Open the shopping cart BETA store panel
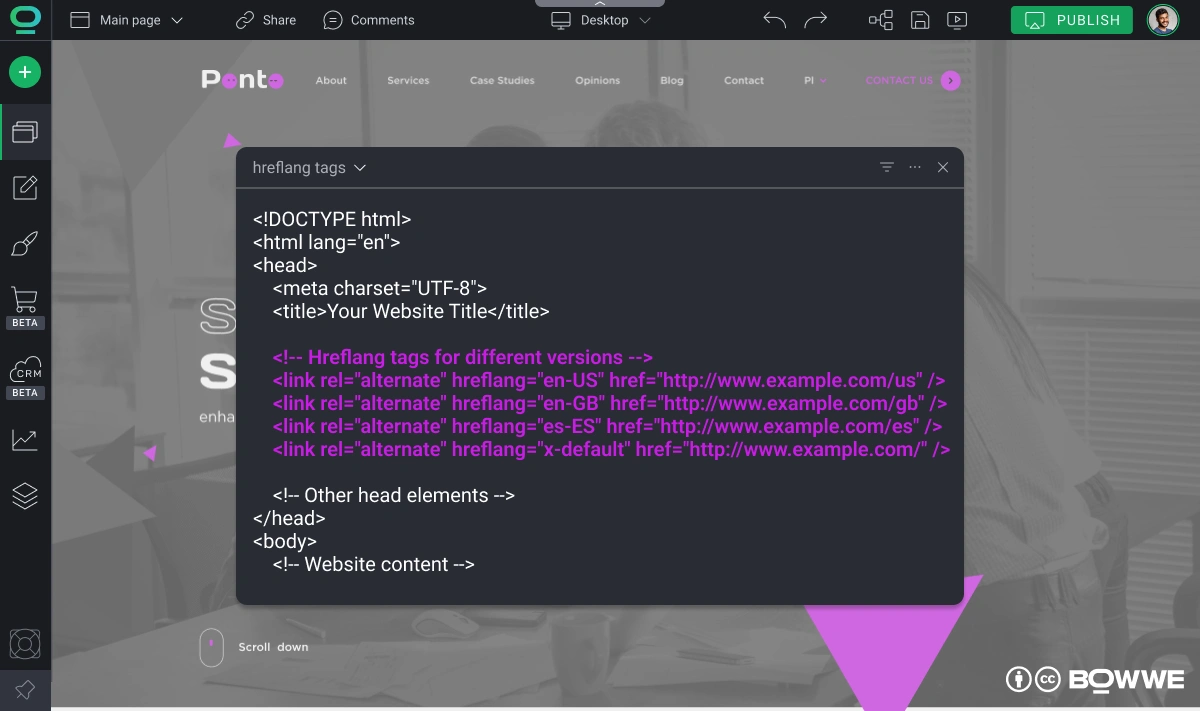The width and height of the screenshot is (1200, 711). click(x=25, y=308)
